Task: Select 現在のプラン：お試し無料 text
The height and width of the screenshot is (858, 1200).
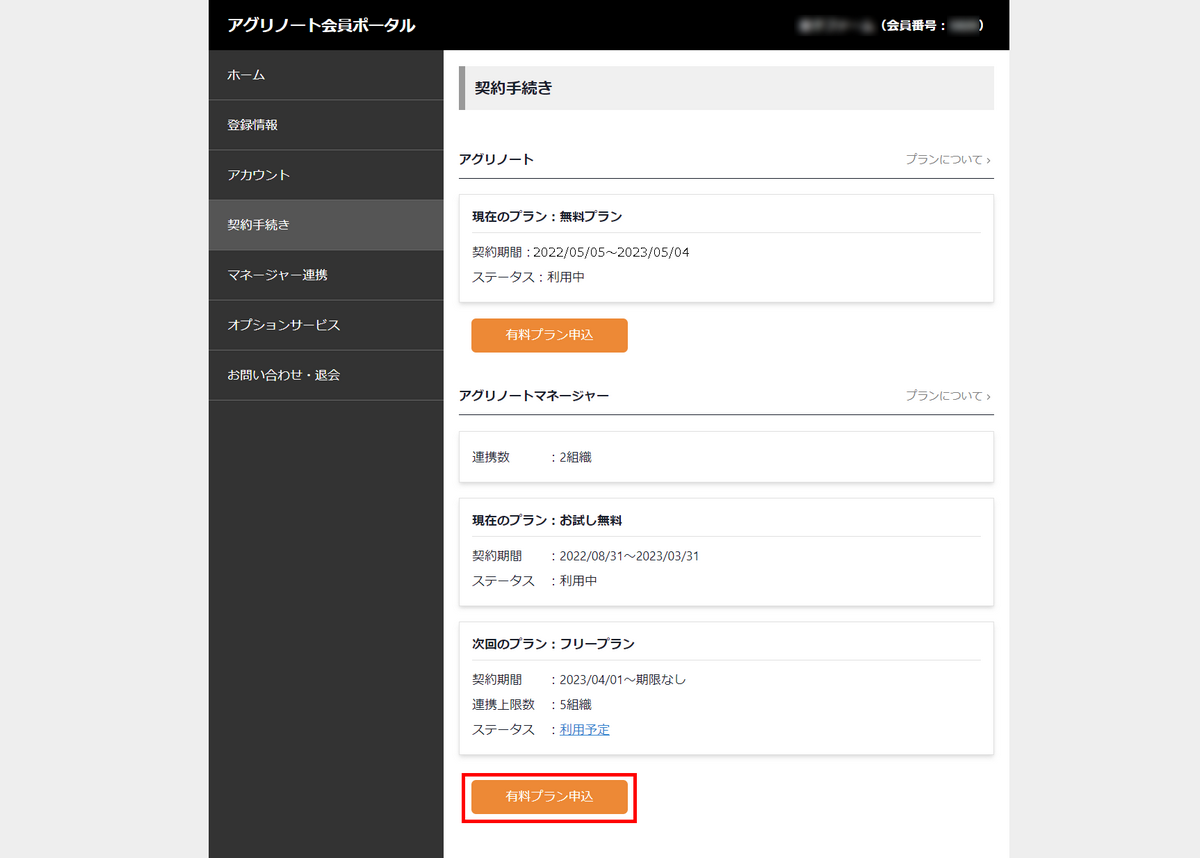Action: pos(547,520)
